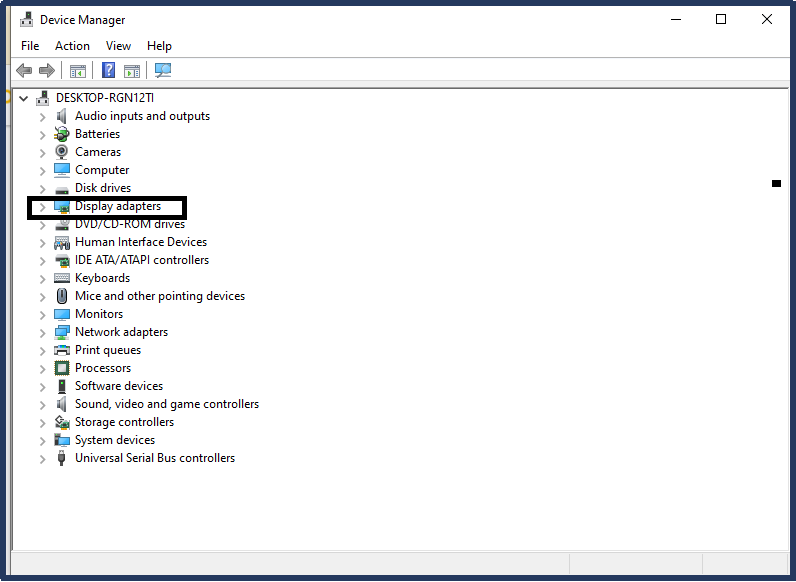Viewport: 796px width, 582px height.
Task: Click the DESKTOP-RGN12TI computer icon
Action: tap(43, 98)
